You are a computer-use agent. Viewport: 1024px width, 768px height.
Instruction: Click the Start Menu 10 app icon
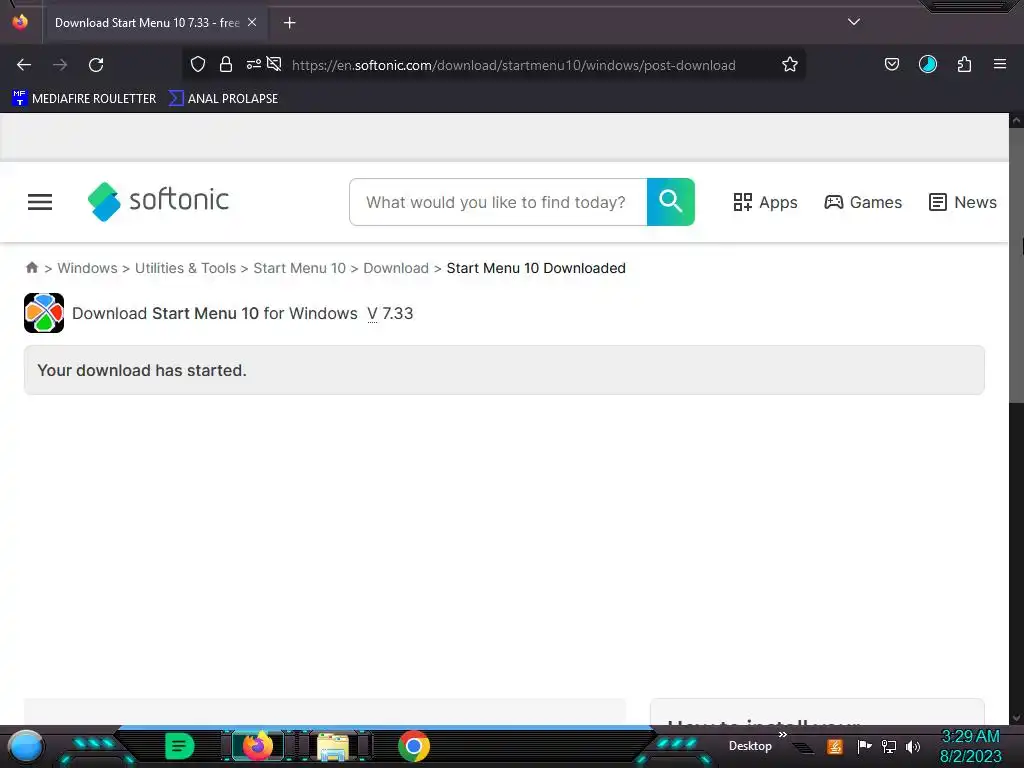pyautogui.click(x=44, y=313)
